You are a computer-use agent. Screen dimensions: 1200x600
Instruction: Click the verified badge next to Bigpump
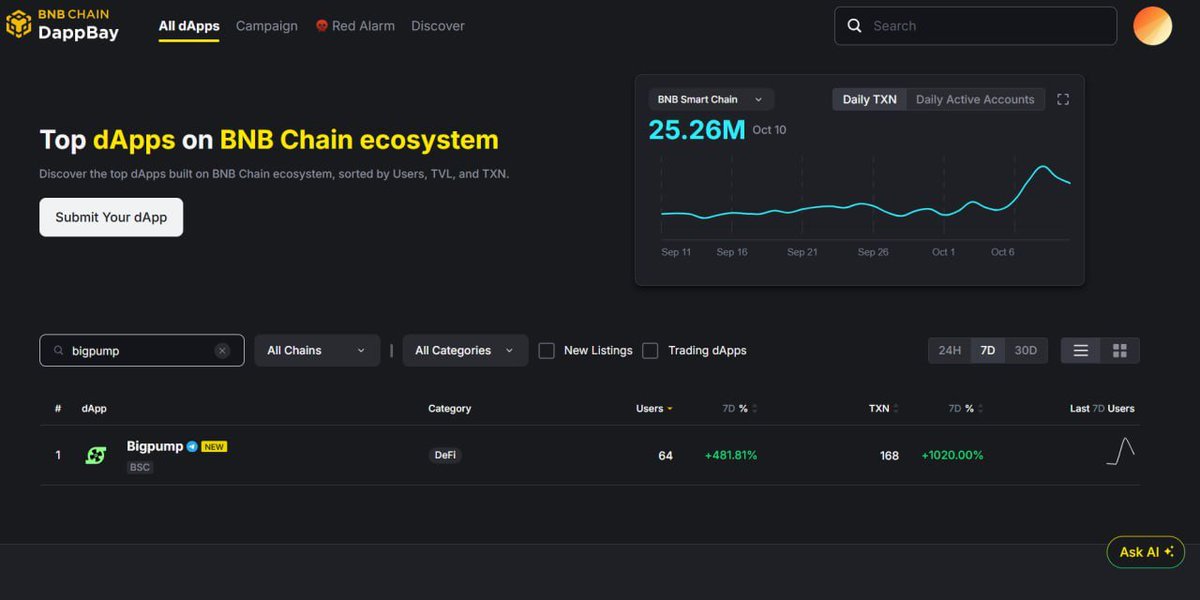(x=192, y=447)
